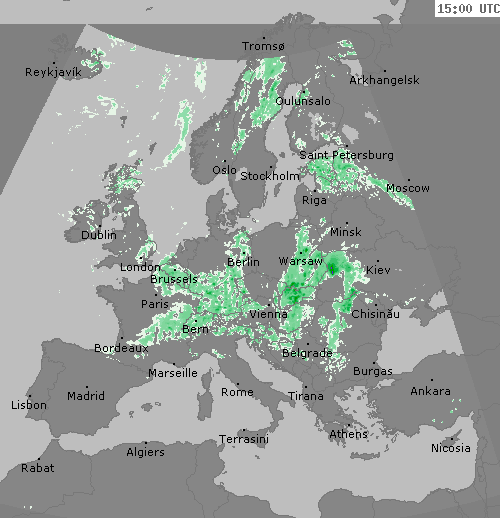Select the Paris city label
This screenshot has height=518, width=500.
[x=155, y=304]
